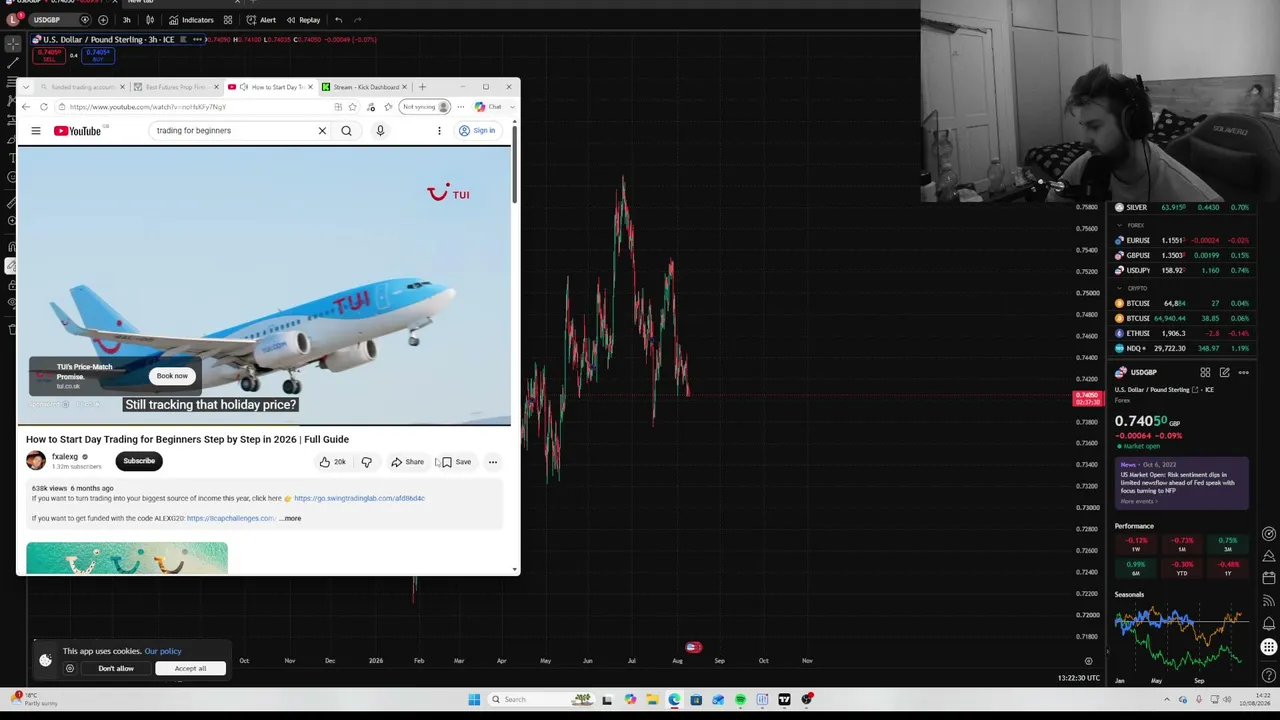The height and width of the screenshot is (720, 1280).
Task: Open Windows Start menu
Action: 474,700
